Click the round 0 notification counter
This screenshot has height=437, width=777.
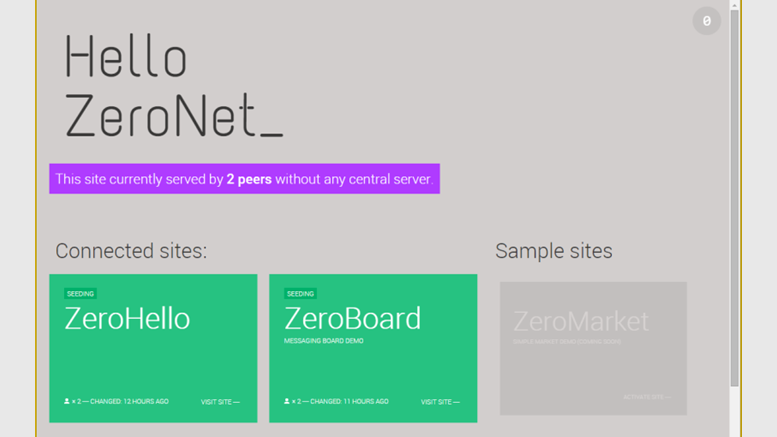coord(707,21)
